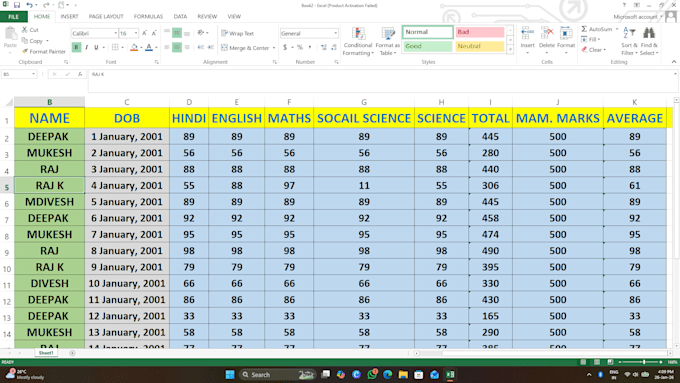Toggle Center horizontal alignment
680x383 pixels.
(177, 47)
